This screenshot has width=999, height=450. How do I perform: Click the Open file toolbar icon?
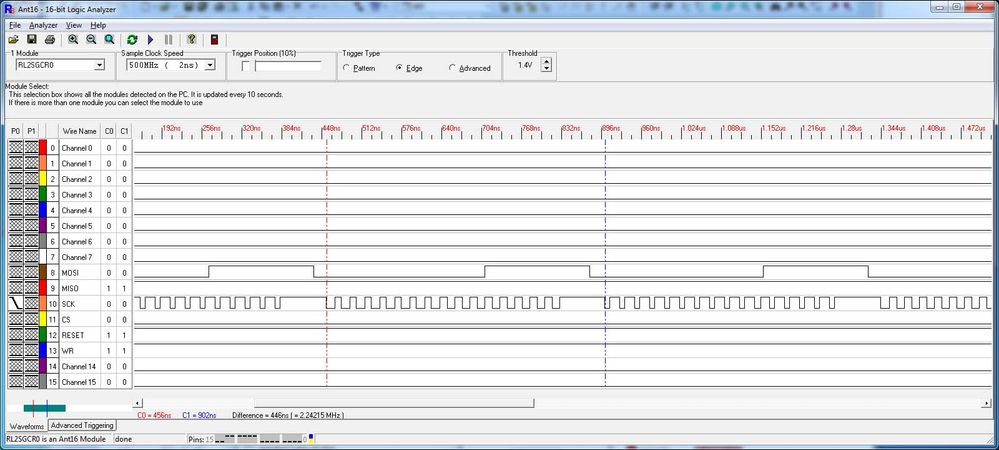pos(13,40)
